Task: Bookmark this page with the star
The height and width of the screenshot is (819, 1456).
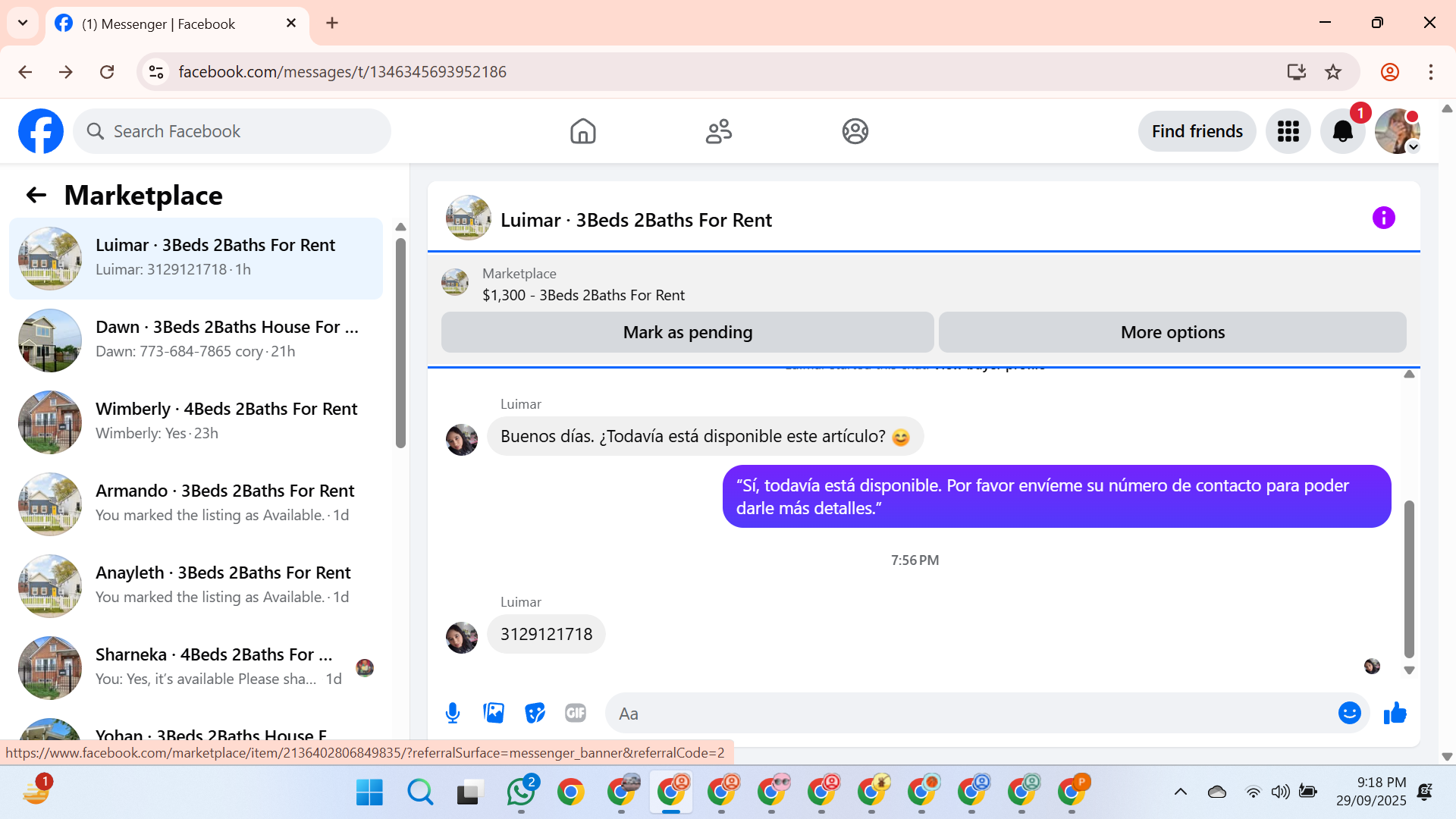Action: tap(1333, 72)
